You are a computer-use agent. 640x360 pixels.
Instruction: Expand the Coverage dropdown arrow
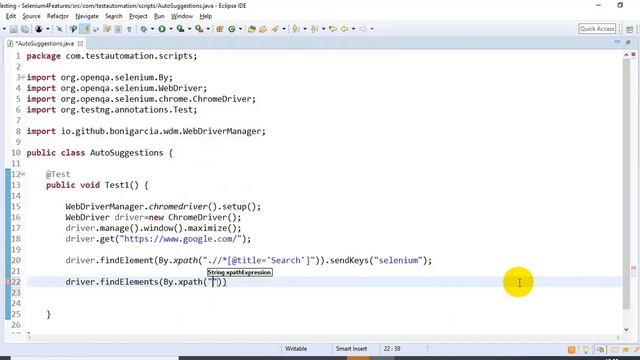189,29
